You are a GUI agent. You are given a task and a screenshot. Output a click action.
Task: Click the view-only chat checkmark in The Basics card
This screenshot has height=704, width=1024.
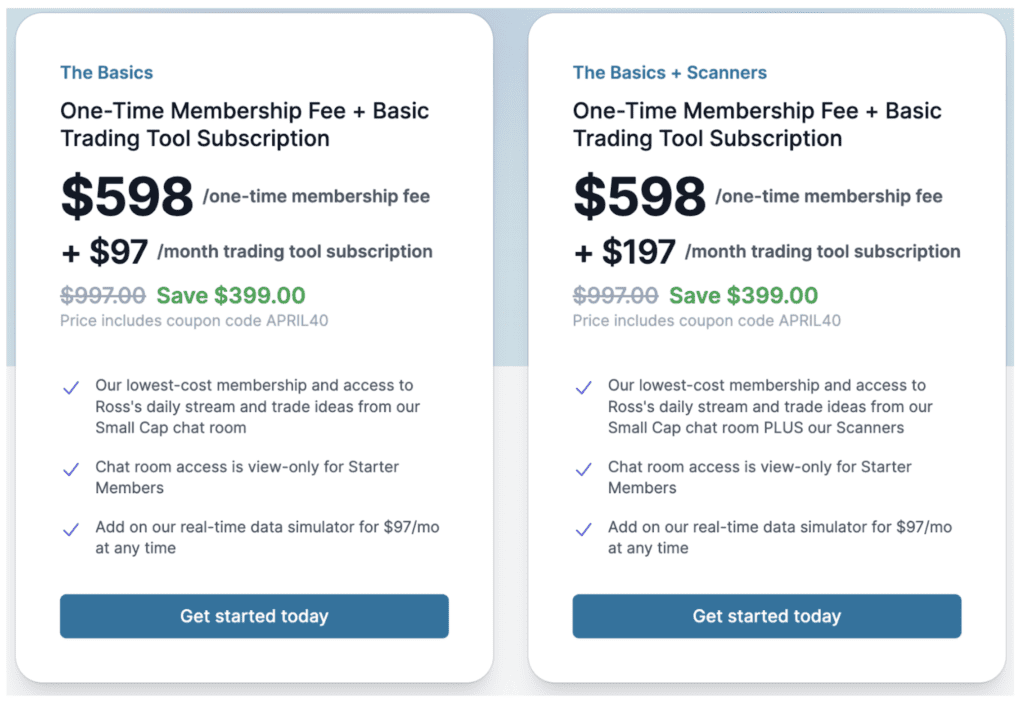[71, 469]
